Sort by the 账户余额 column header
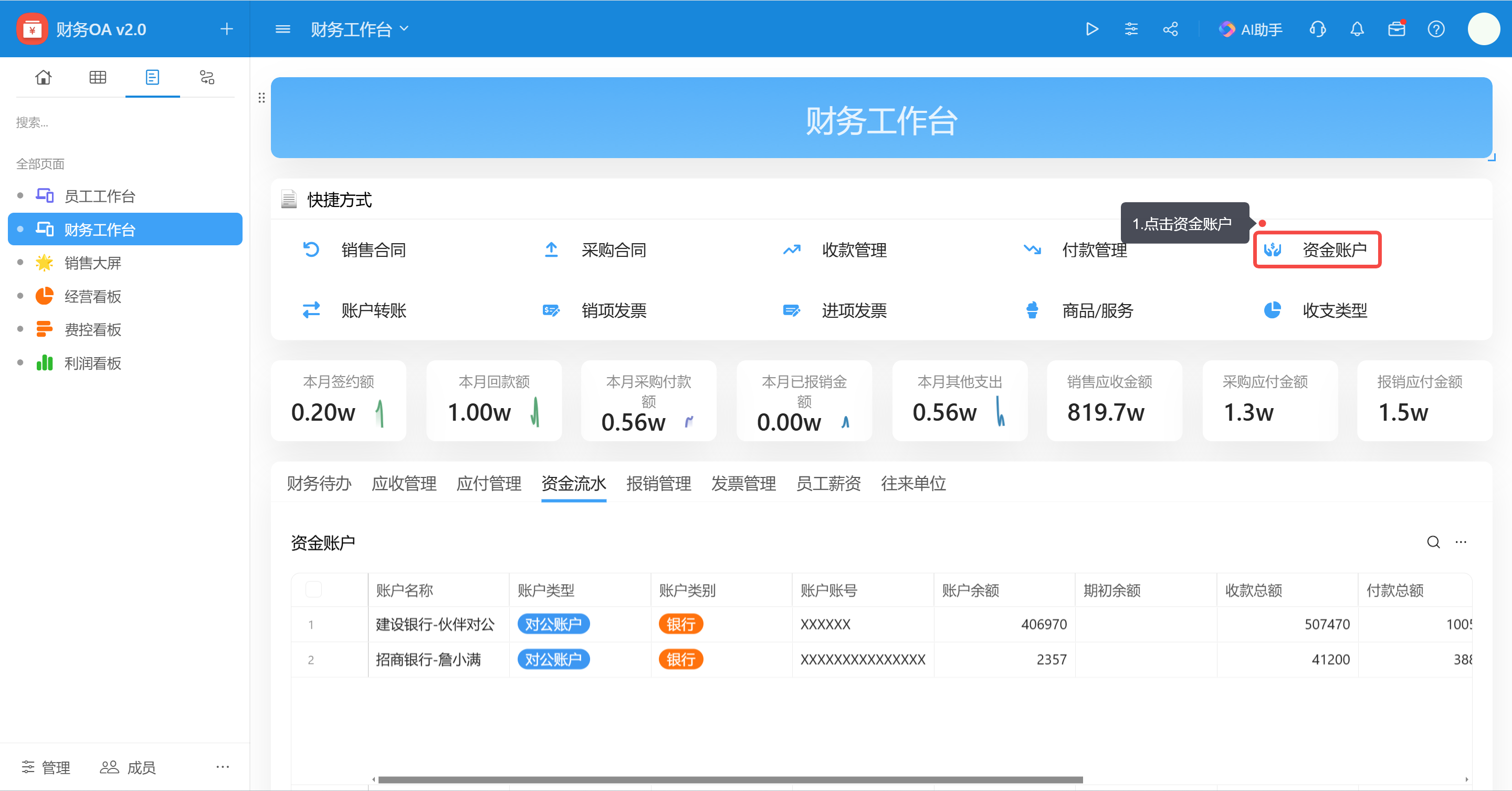 (1004, 590)
